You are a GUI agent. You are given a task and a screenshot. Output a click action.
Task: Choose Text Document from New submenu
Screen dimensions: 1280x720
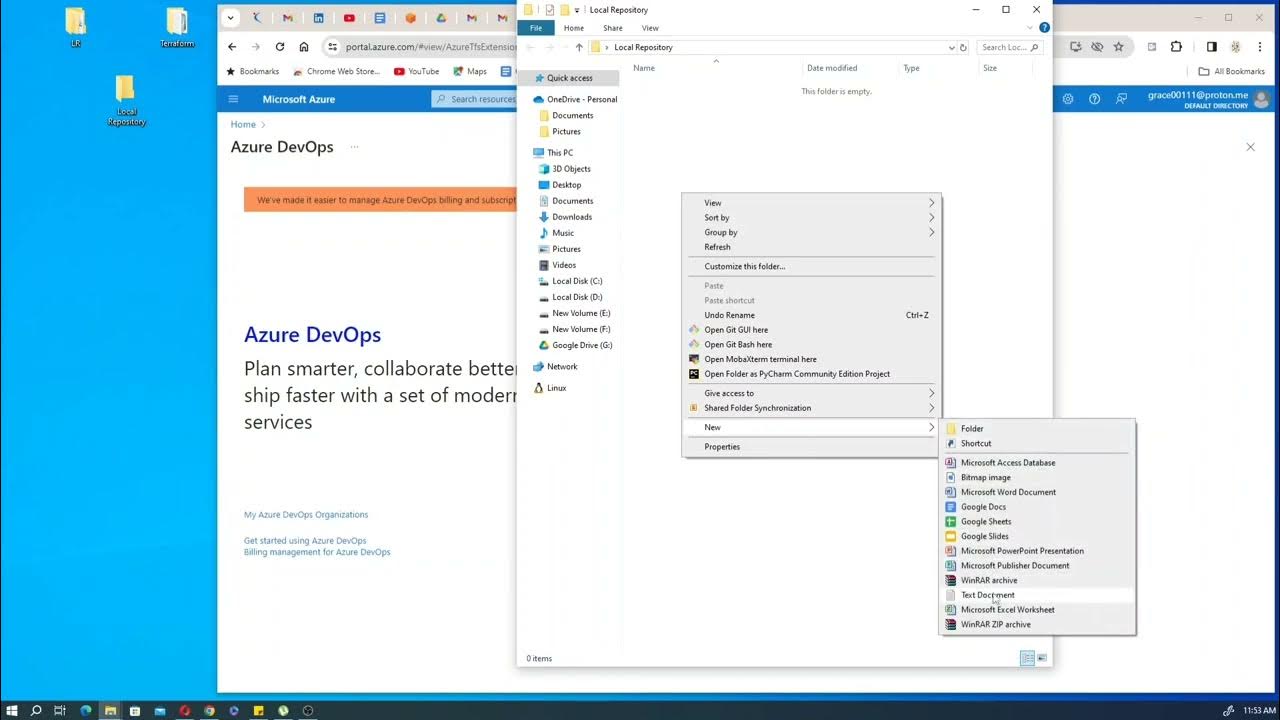tap(1038, 595)
